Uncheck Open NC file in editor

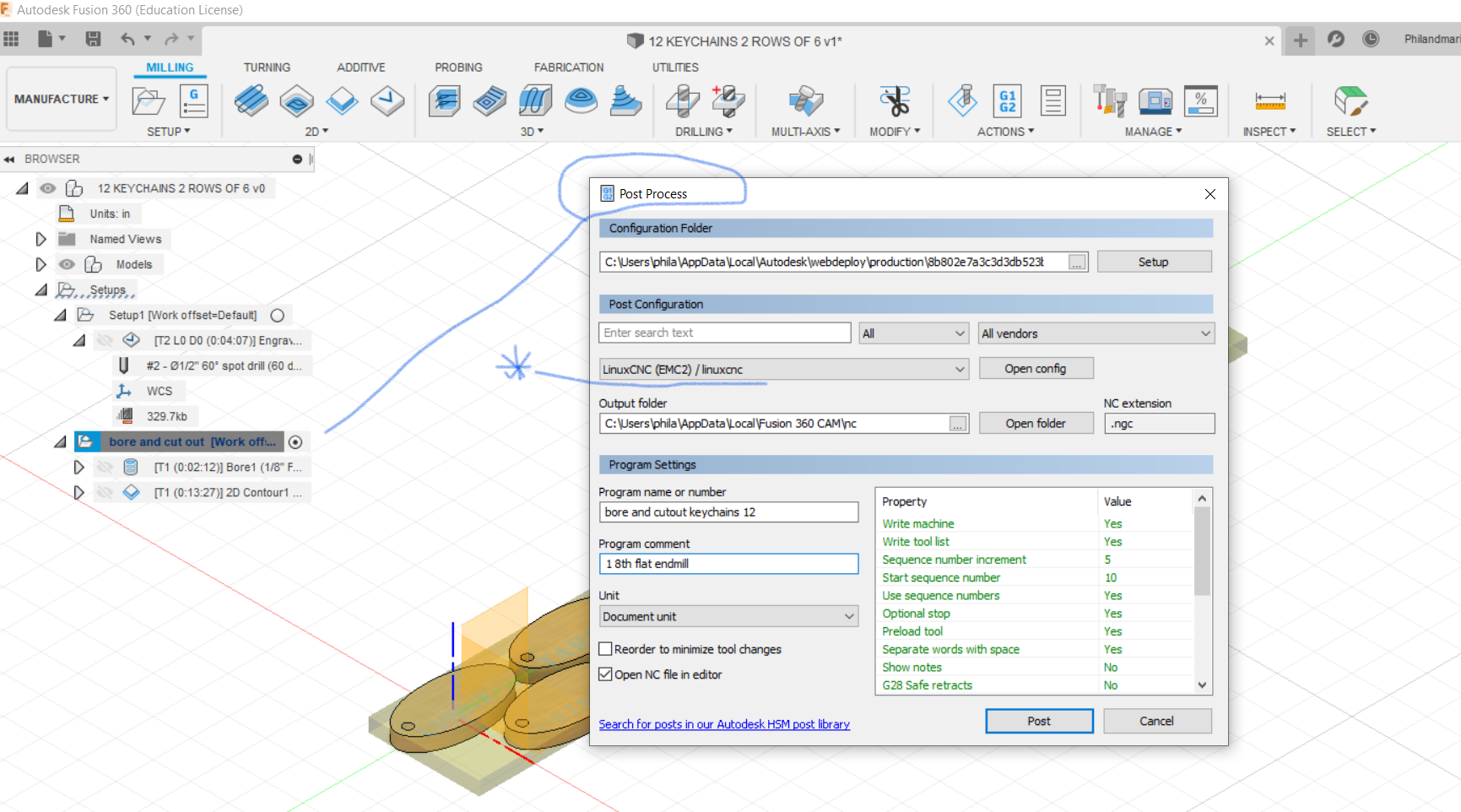coord(605,674)
